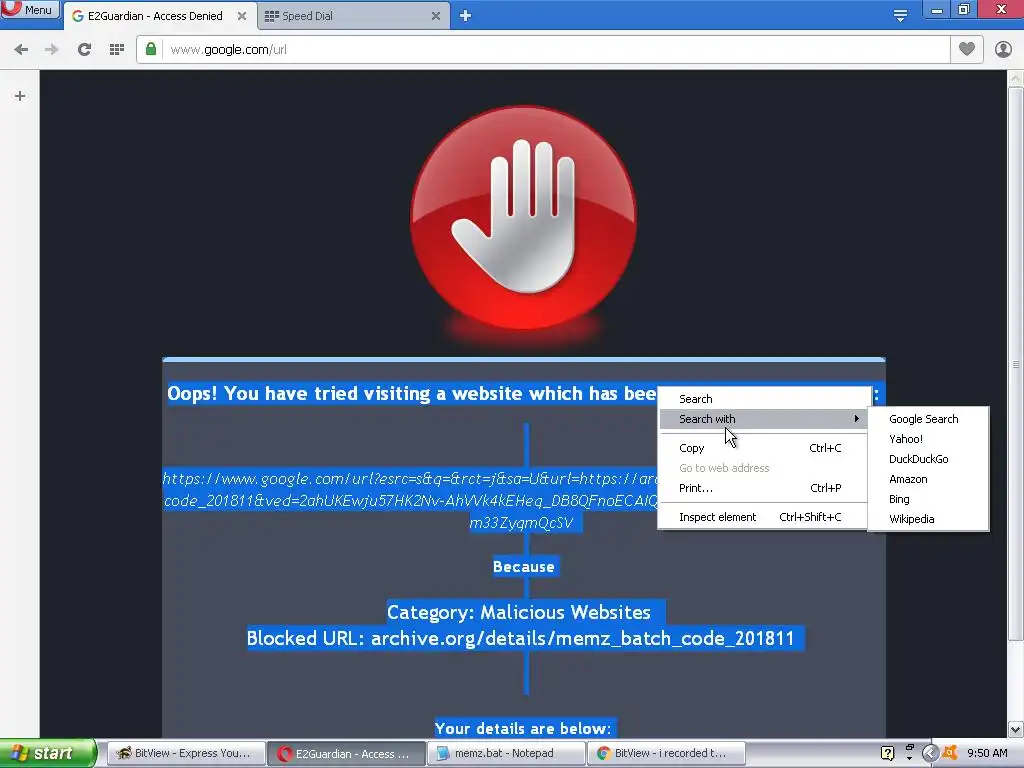Choose Search in the context menu
Image resolution: width=1024 pixels, height=768 pixels.
[x=762, y=399]
